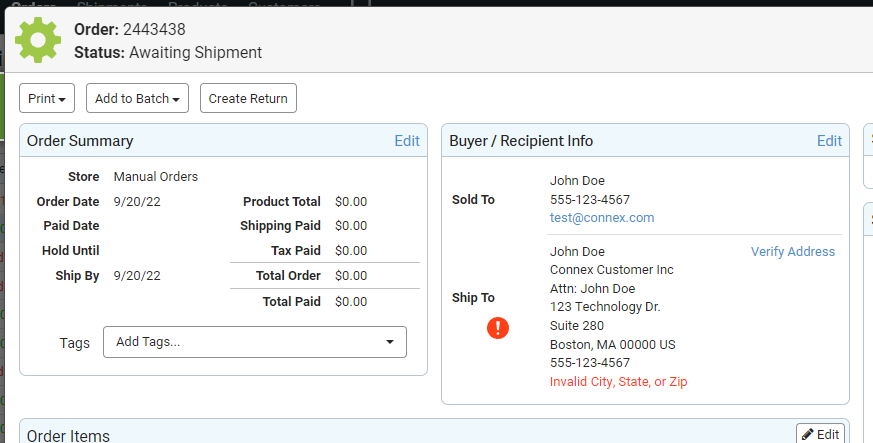This screenshot has height=443, width=873.
Task: Click the Connex Customer Inc company line
Action: [612, 270]
